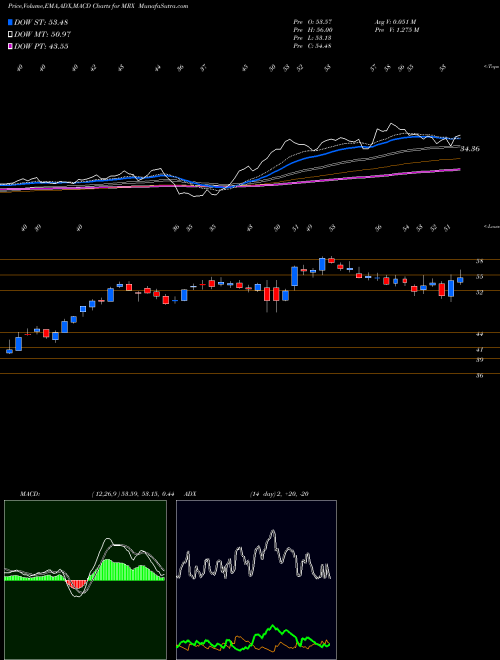
Task: Click the first blue candlestick on the left
Action: 9,351
